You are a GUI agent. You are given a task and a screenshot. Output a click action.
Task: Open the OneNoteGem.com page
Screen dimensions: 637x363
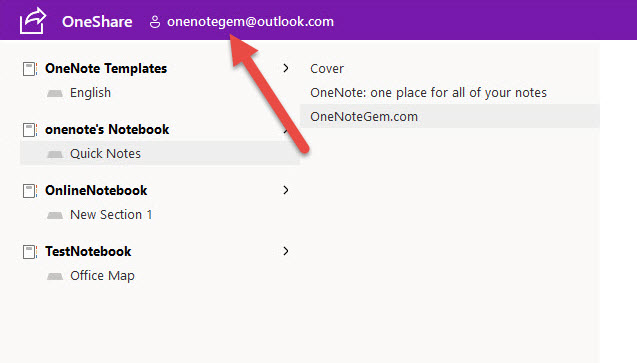[x=449, y=117]
